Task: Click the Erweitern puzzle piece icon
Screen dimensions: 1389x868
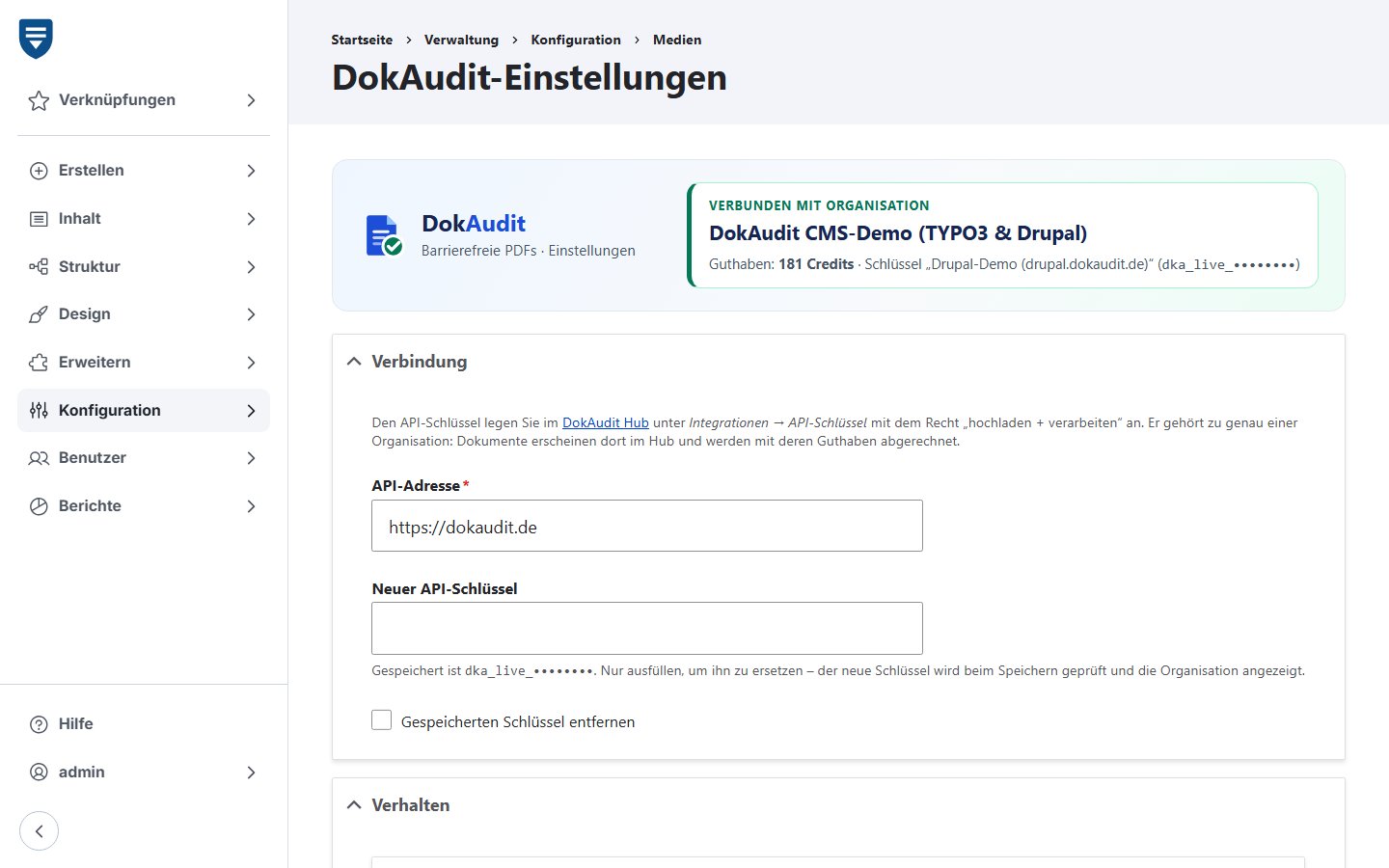Action: coord(39,363)
